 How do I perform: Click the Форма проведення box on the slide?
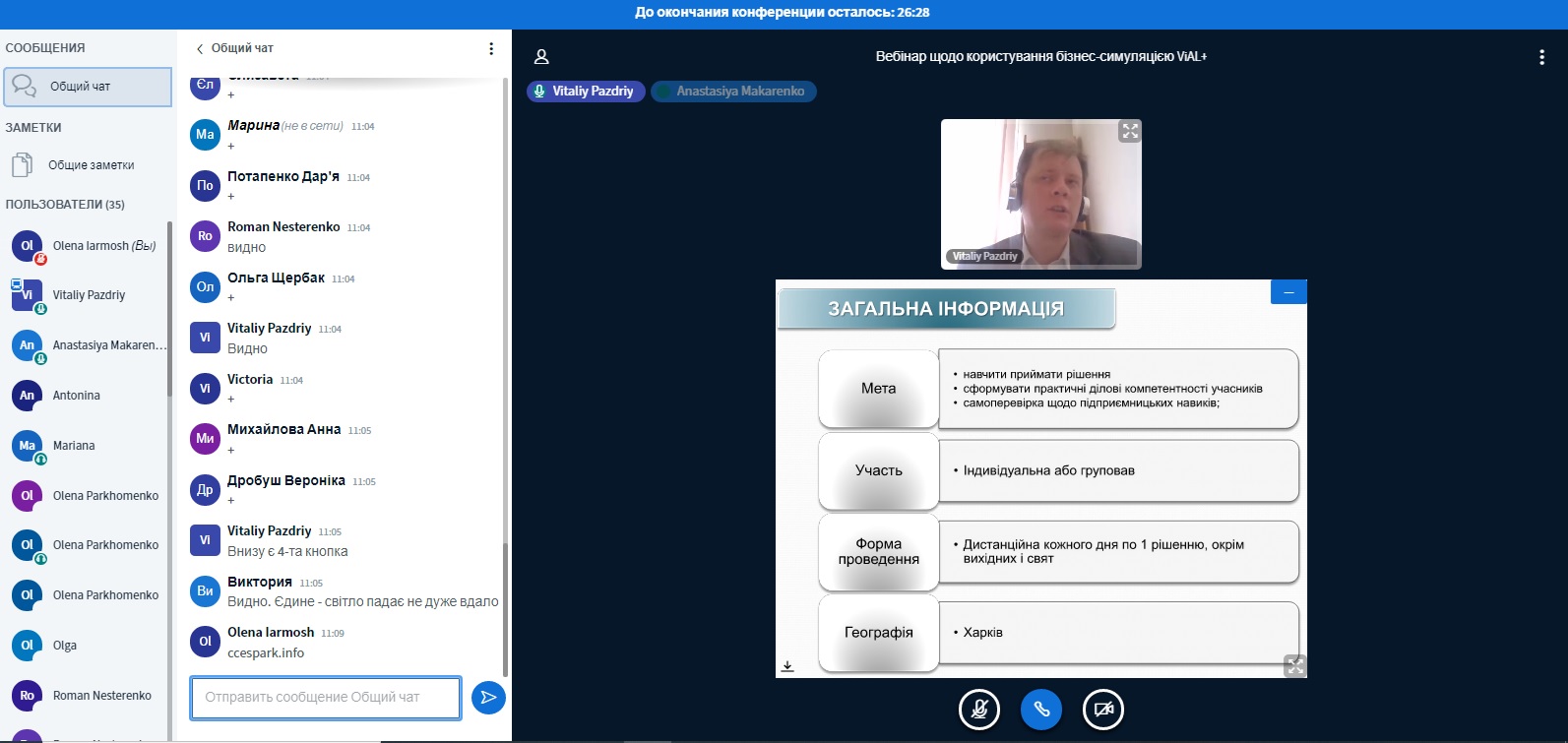tap(878, 552)
